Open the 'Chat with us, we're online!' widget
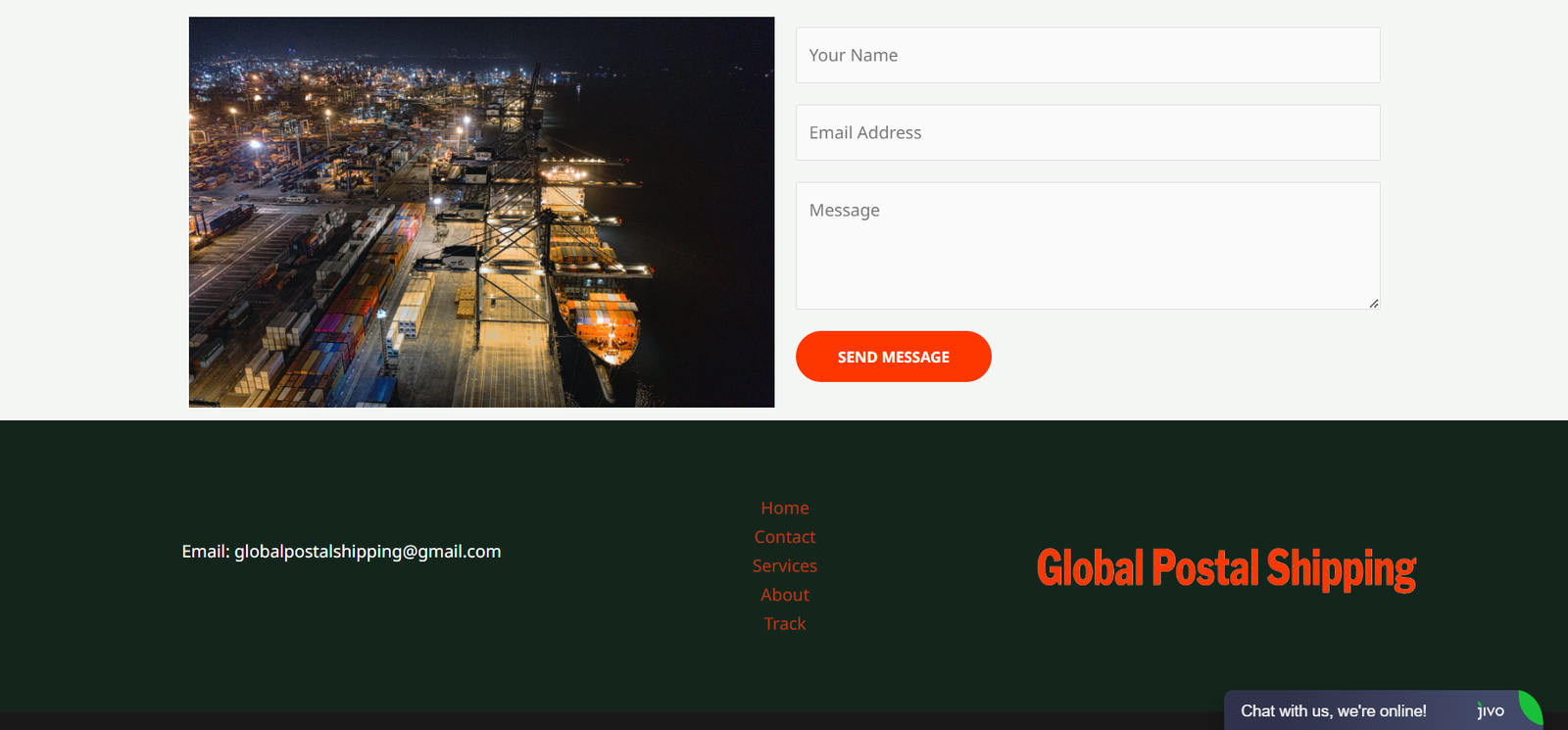The height and width of the screenshot is (730, 1568). click(1333, 711)
